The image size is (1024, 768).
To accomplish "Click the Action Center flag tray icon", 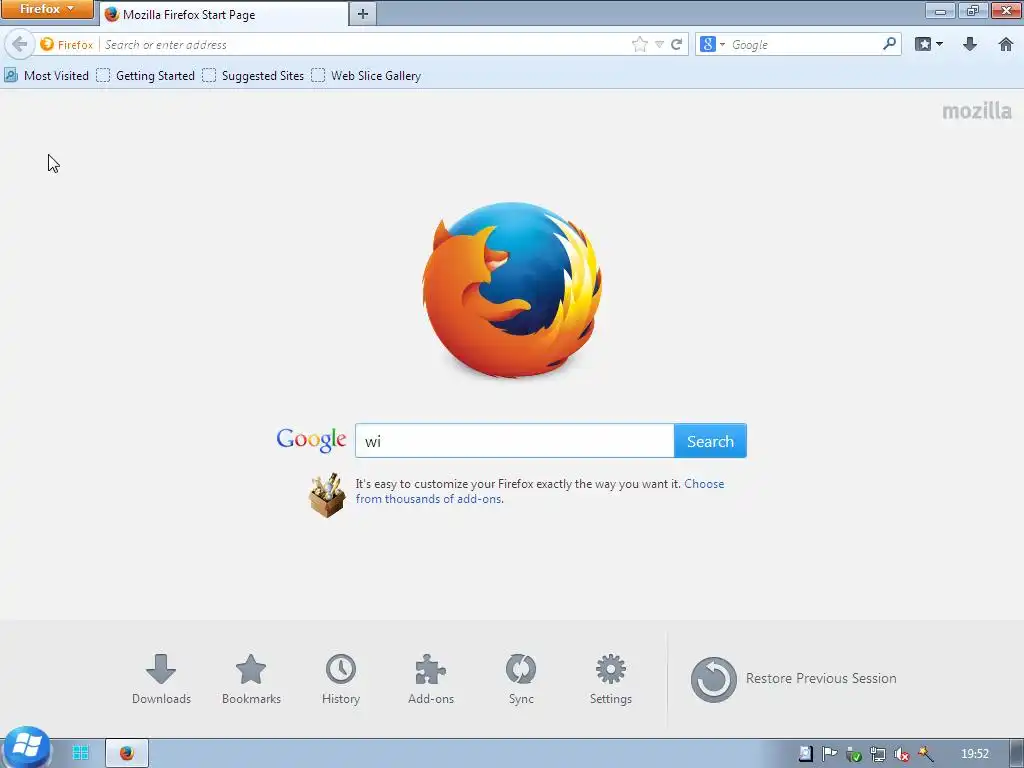I will [829, 754].
